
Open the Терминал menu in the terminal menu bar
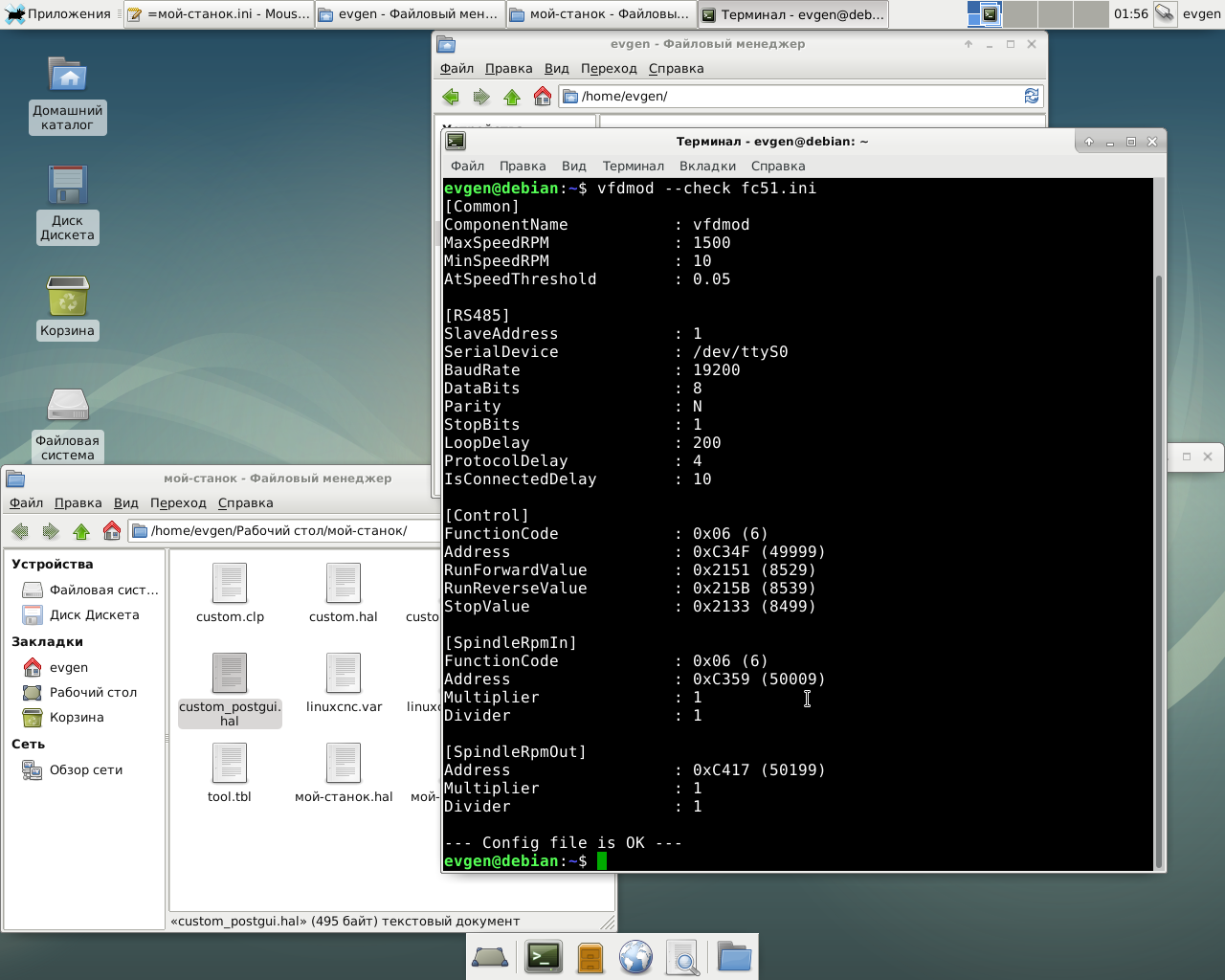click(x=633, y=167)
